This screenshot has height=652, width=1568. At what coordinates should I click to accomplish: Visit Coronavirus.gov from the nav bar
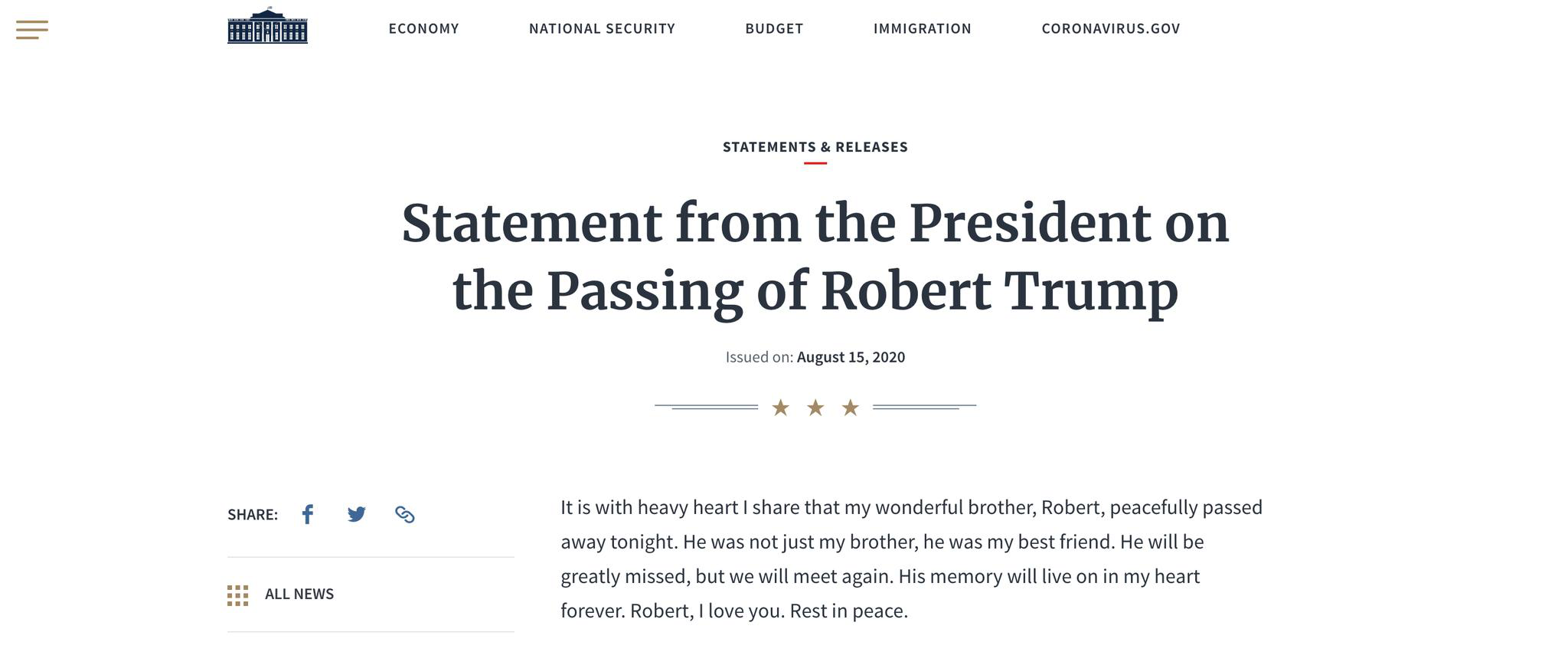click(1110, 28)
